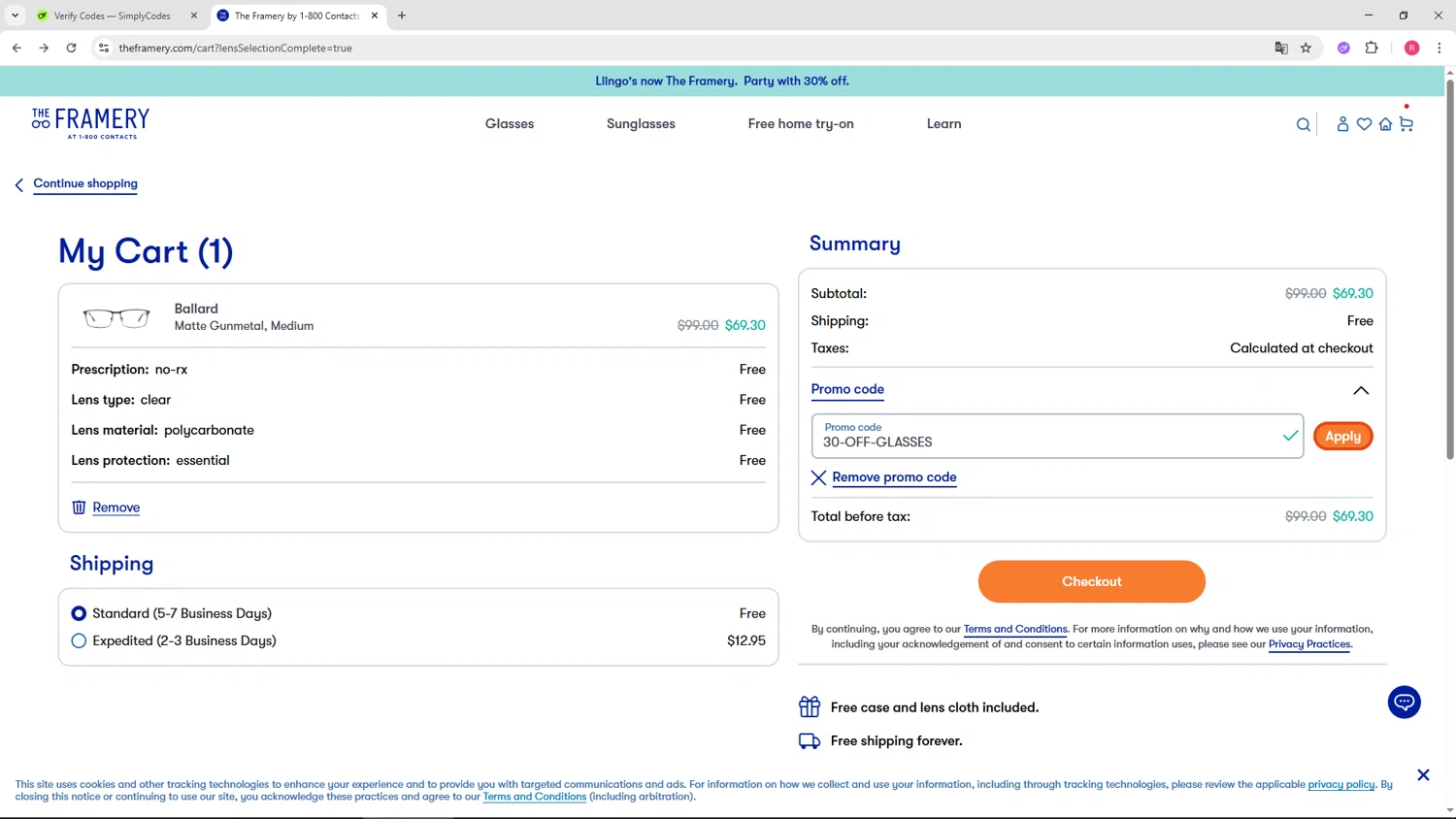Image resolution: width=1456 pixels, height=819 pixels.
Task: Open the Sunglasses menu
Action: click(641, 123)
